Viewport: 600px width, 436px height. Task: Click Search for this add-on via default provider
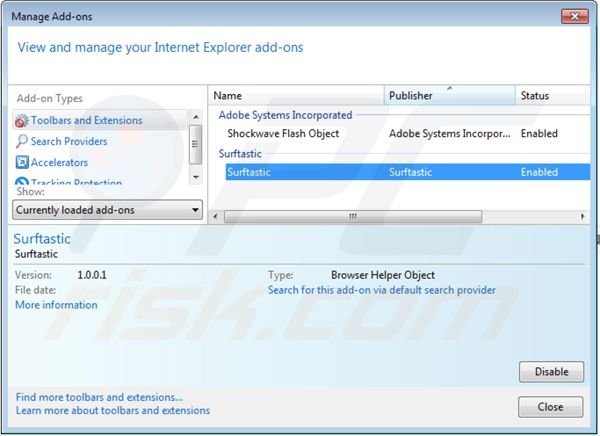[382, 290]
